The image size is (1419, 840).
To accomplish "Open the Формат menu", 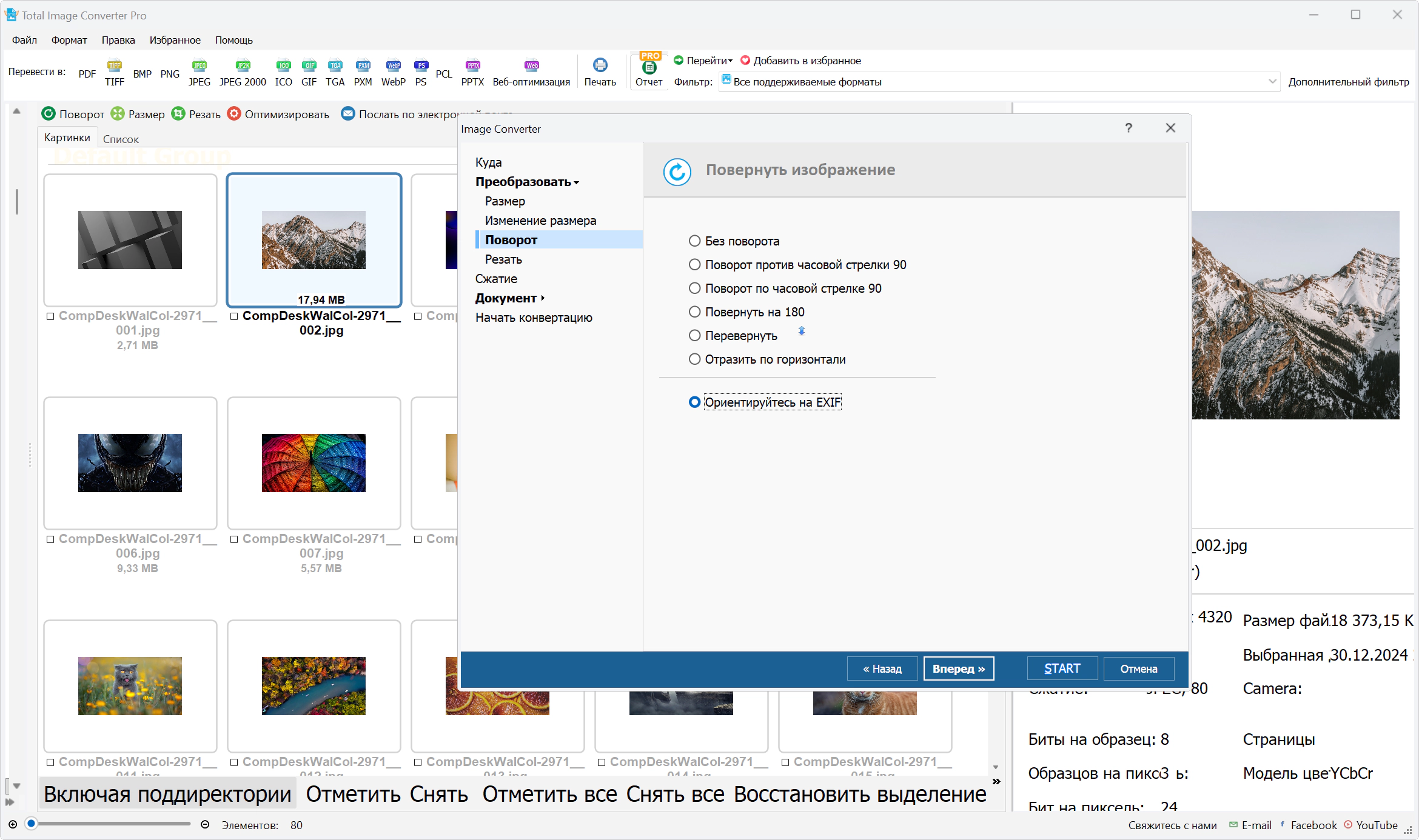I will [x=69, y=40].
